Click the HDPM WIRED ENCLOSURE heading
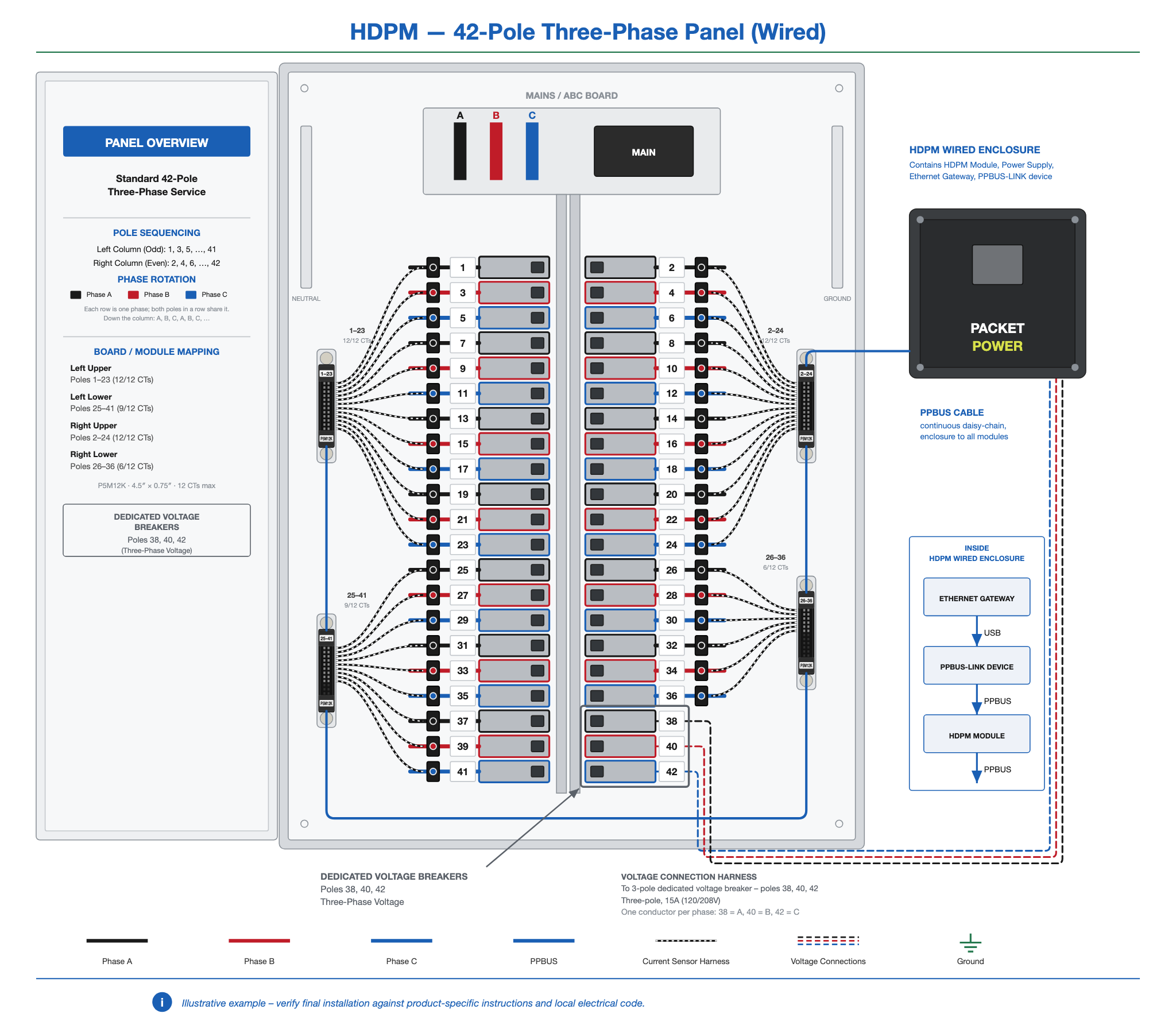 [974, 150]
